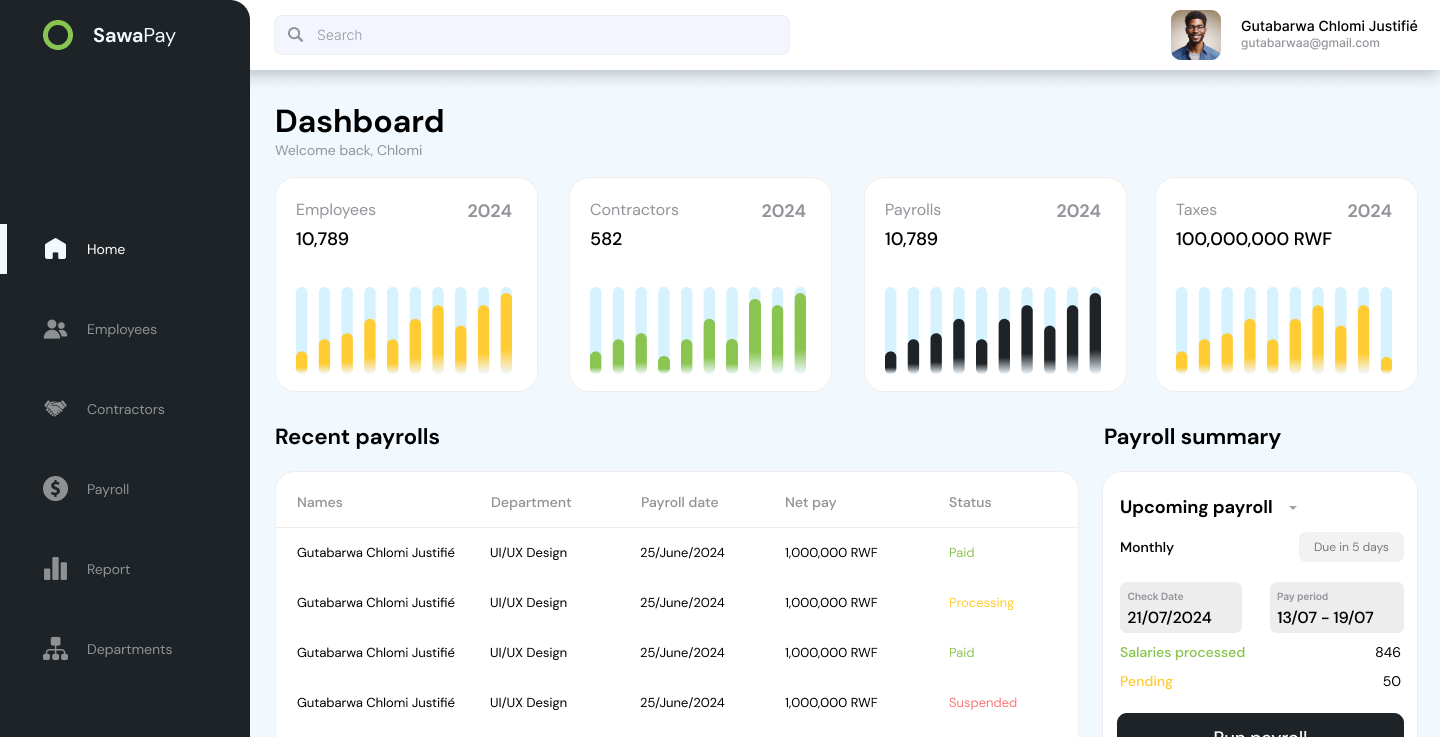Viewport: 1440px width, 737px height.
Task: Click the tallest yellow bar in Employees chart
Action: tap(506, 330)
